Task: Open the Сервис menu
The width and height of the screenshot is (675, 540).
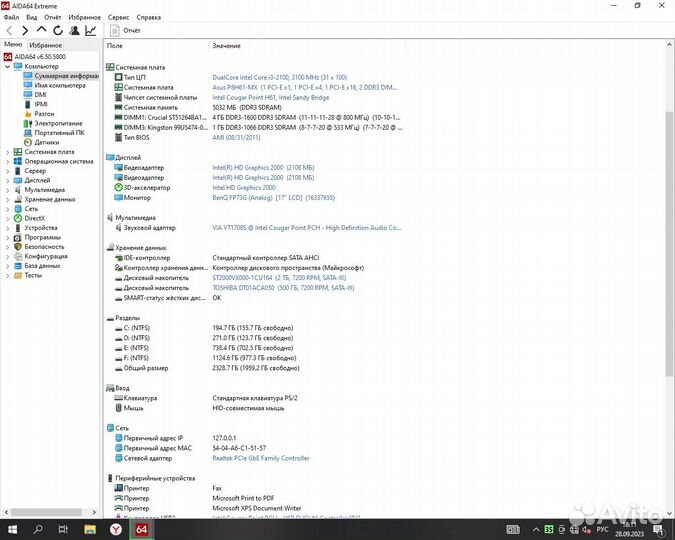Action: point(118,17)
